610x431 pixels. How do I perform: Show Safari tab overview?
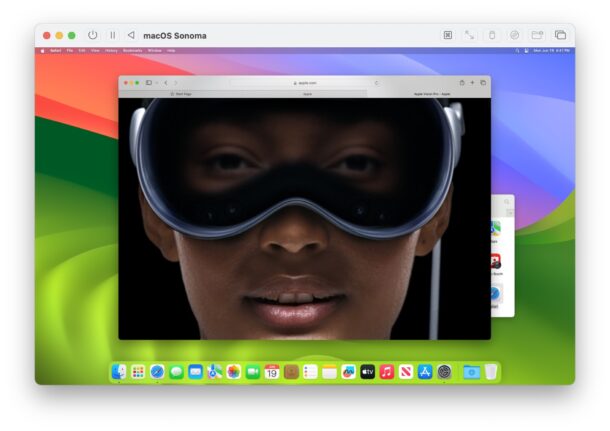click(x=483, y=82)
